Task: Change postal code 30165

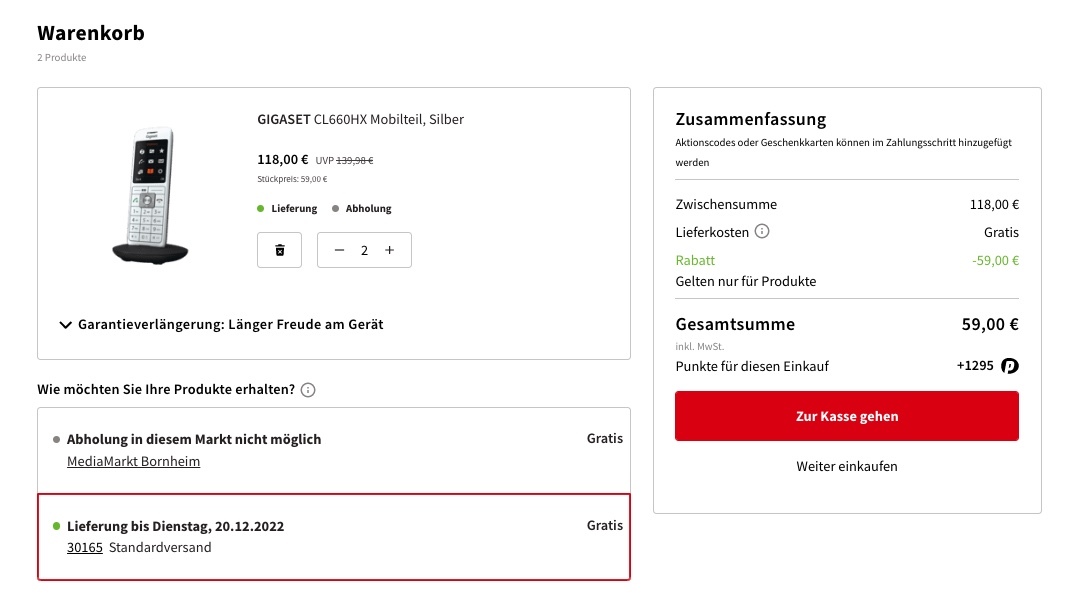Action: point(85,548)
